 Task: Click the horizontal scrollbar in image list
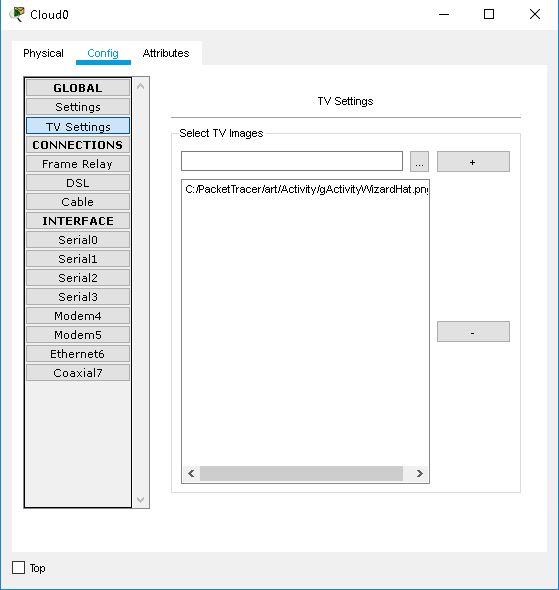click(301, 473)
